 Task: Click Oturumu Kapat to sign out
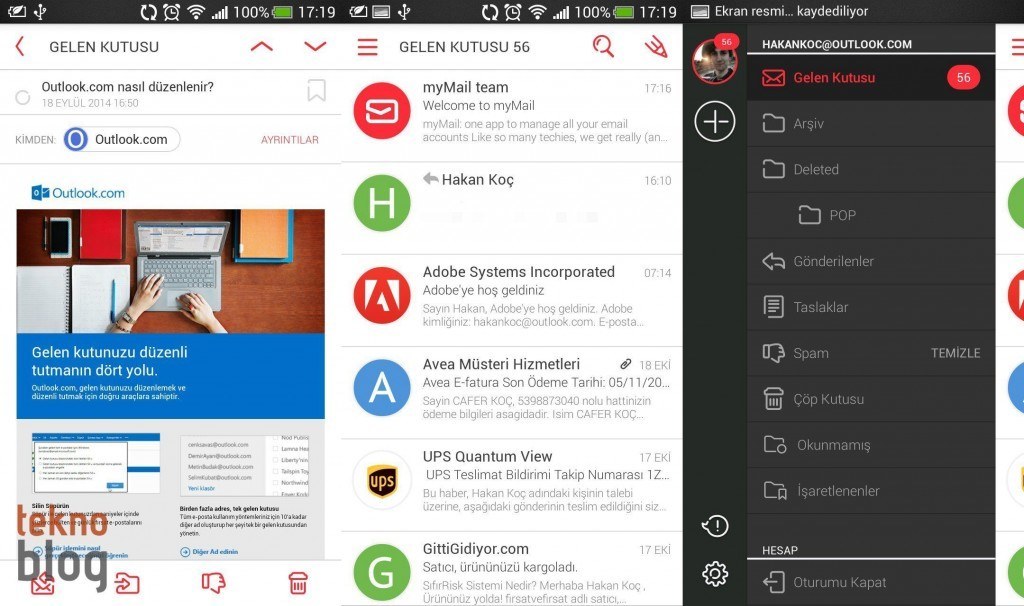click(x=839, y=582)
